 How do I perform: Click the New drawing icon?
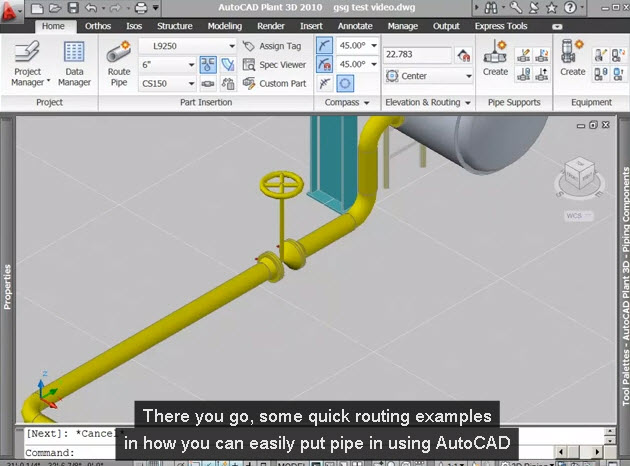(37, 8)
